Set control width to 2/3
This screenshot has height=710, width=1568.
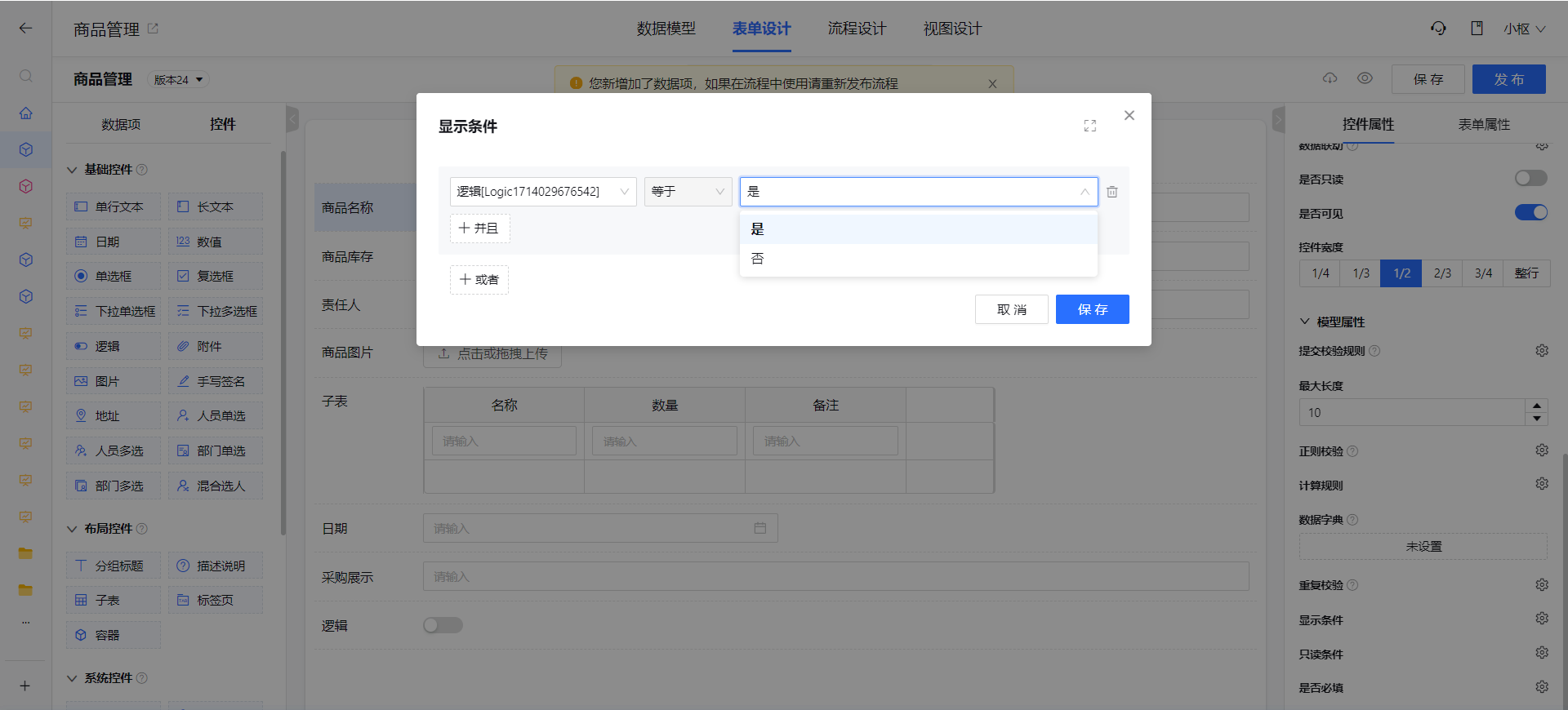point(1442,273)
